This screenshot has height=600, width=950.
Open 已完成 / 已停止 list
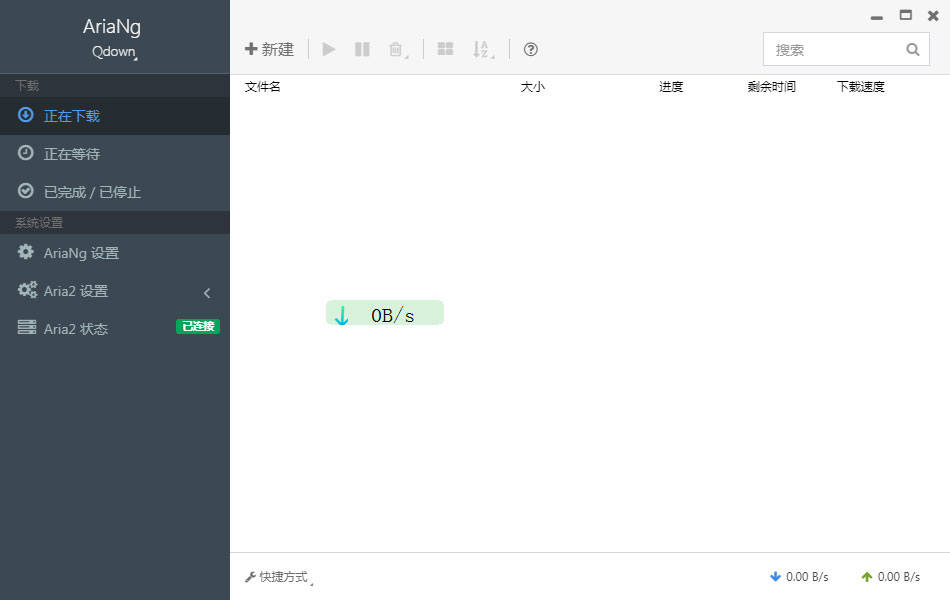pos(92,191)
